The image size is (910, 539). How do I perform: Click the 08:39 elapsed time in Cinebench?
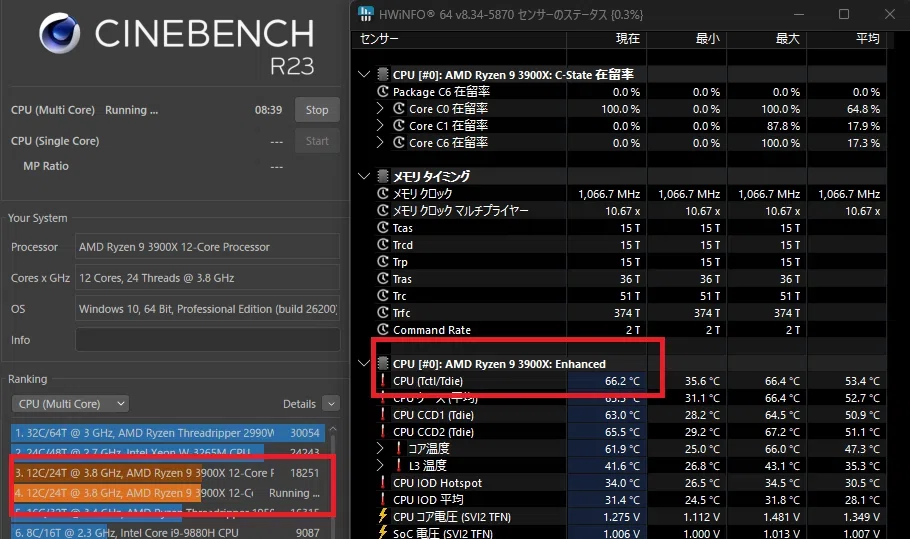268,110
